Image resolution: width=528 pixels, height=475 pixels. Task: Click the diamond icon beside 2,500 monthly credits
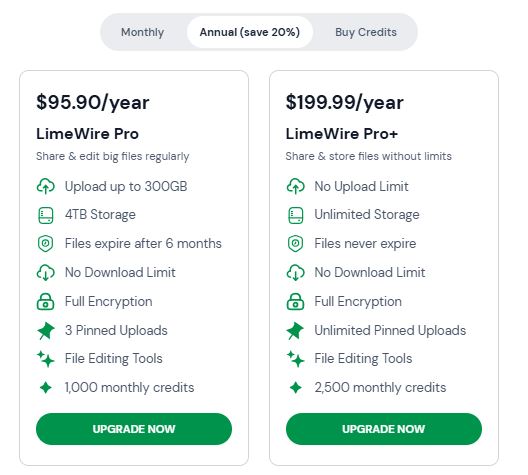295,387
